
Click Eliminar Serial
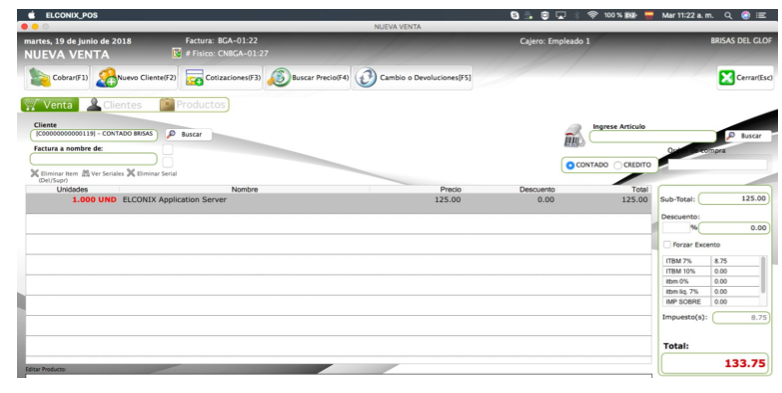click(152, 173)
